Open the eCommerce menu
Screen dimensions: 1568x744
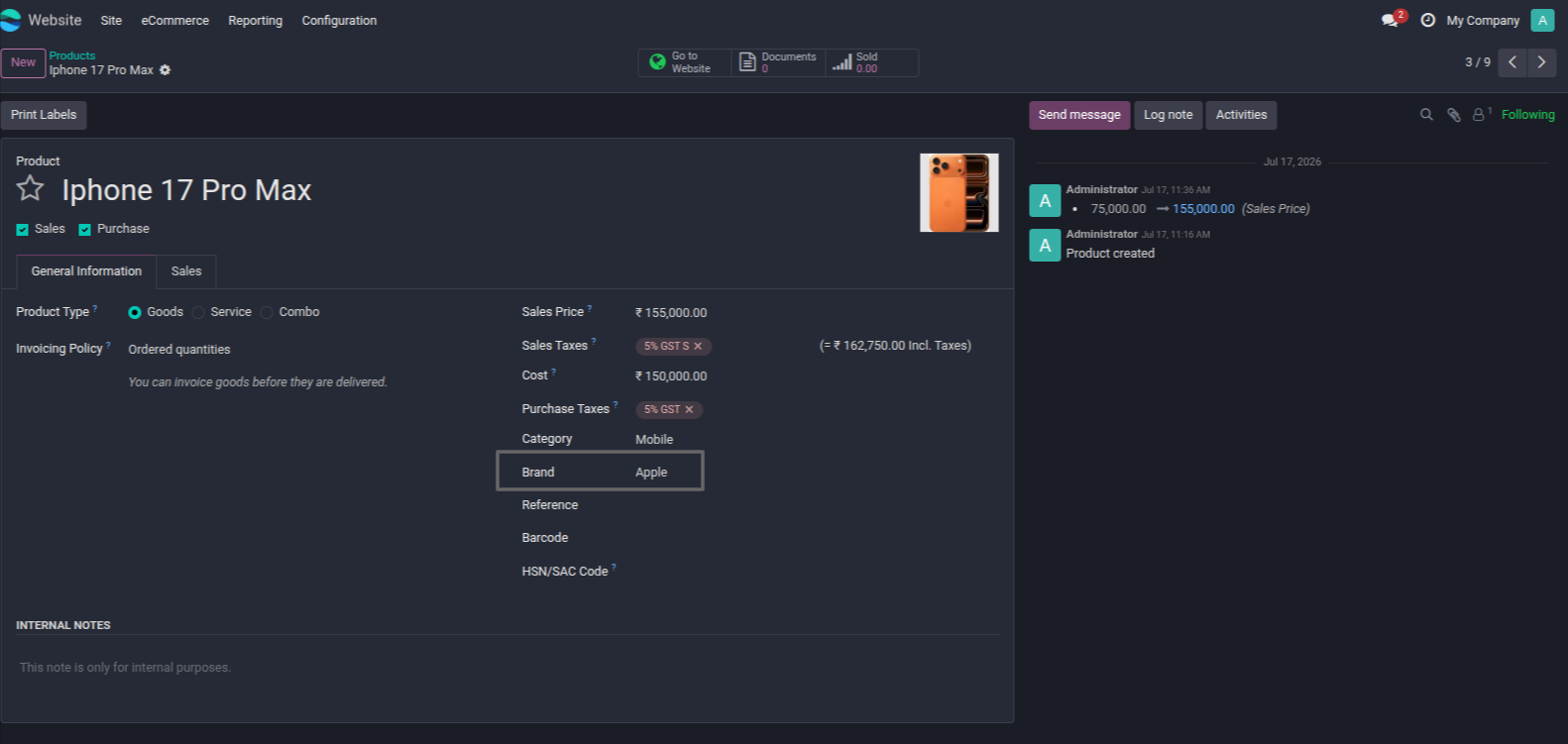(174, 21)
